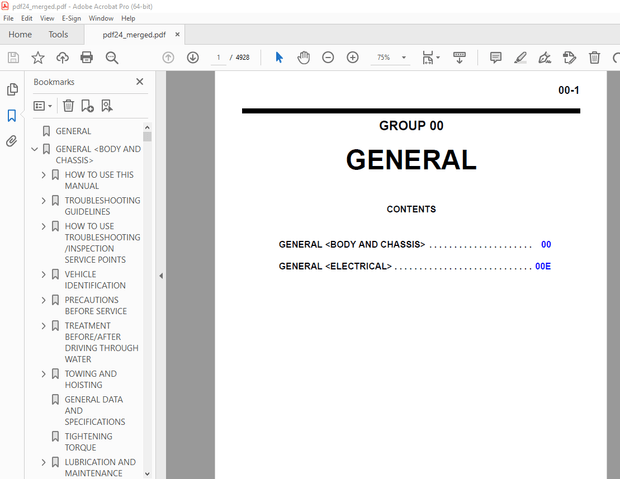This screenshot has width=620, height=479.
Task: Open the E-Sign menu
Action: 71,18
